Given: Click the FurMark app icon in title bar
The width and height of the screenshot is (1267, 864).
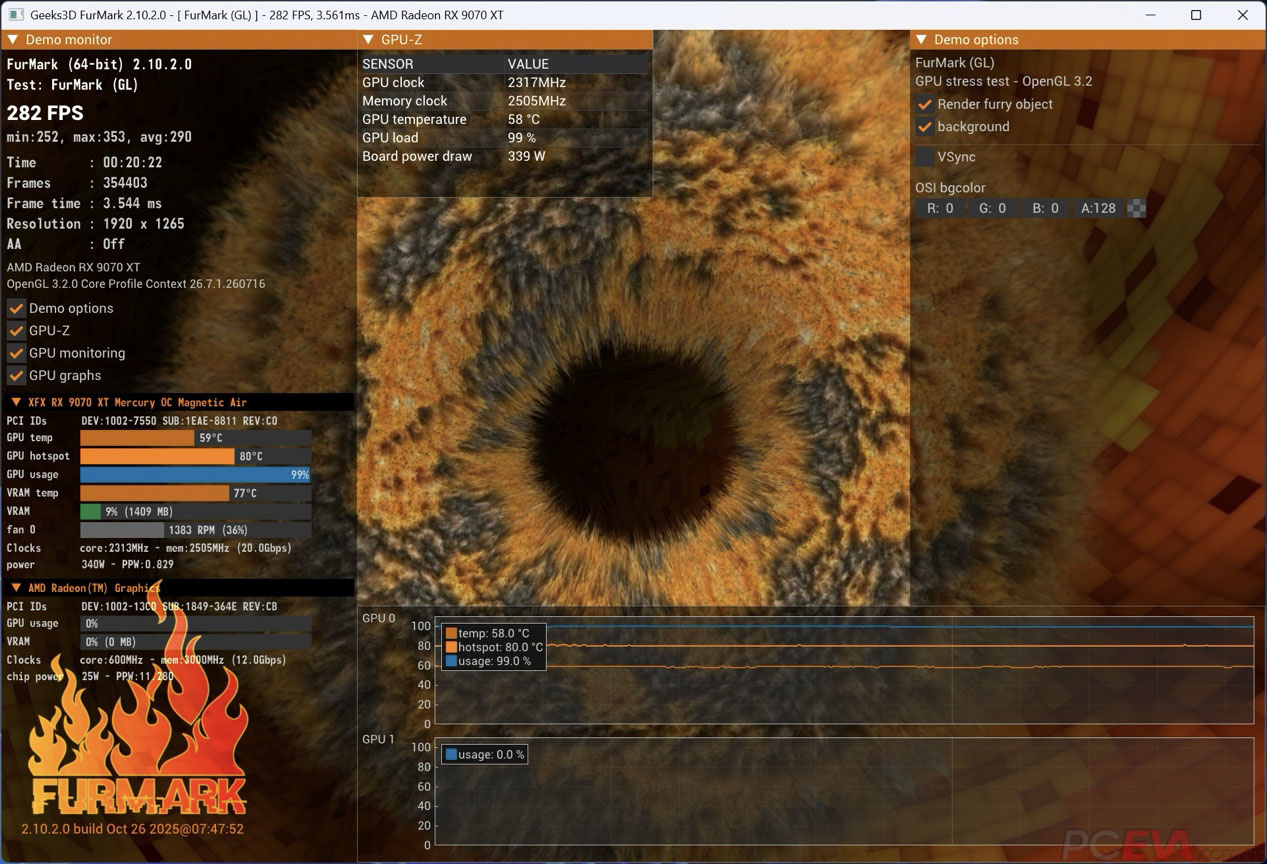Looking at the screenshot, I should coord(16,15).
